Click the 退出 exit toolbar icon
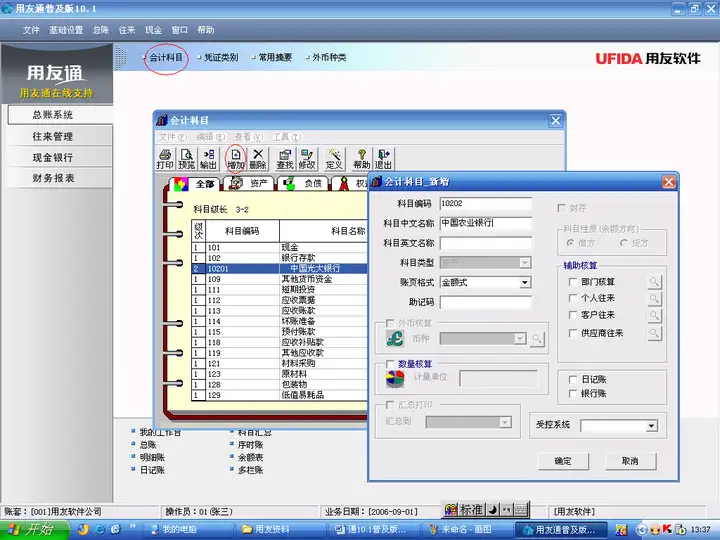720x540 pixels. coord(383,159)
